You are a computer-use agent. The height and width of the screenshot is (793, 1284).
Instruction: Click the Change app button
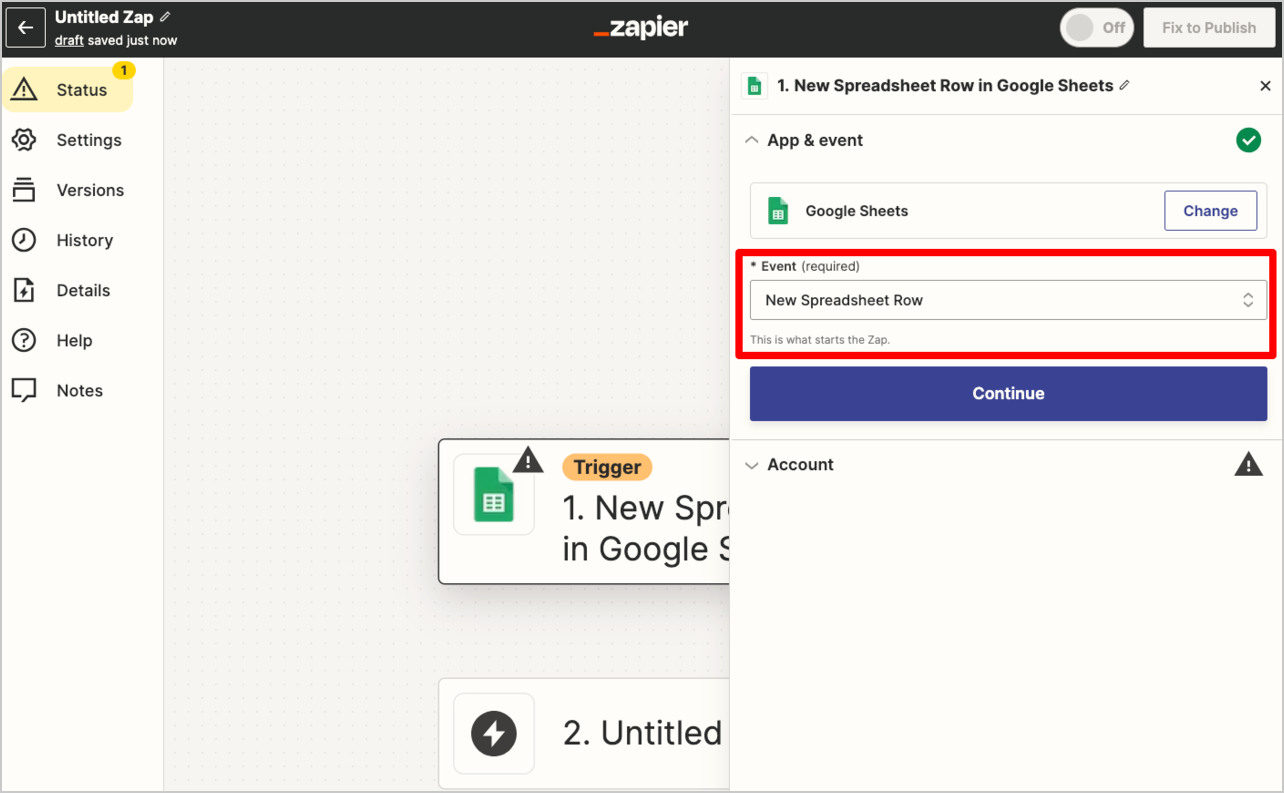(x=1210, y=211)
